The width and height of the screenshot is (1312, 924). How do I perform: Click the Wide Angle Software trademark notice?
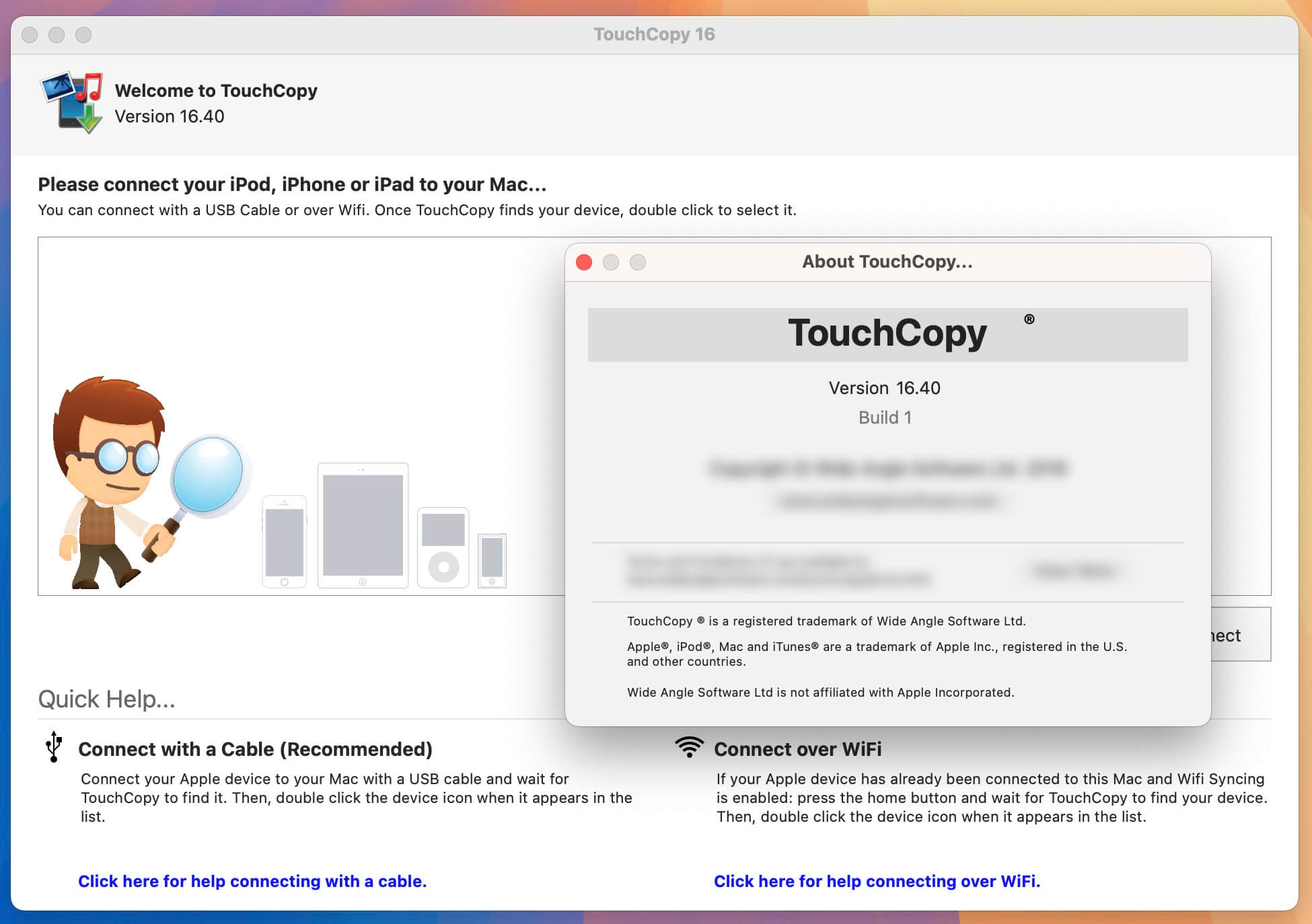826,621
